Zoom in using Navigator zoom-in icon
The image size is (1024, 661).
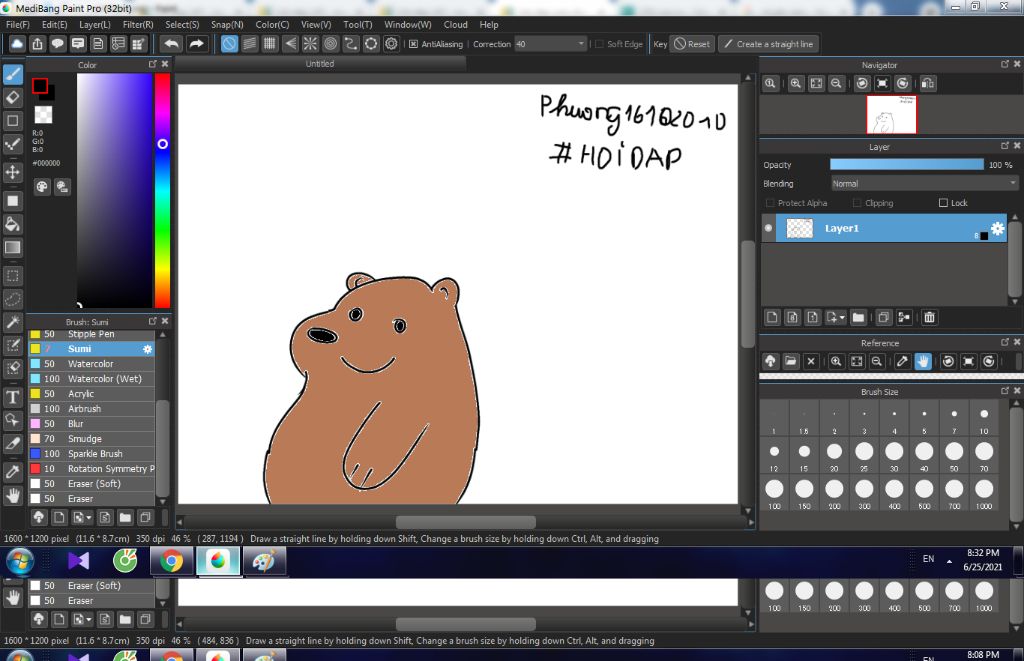(x=795, y=84)
